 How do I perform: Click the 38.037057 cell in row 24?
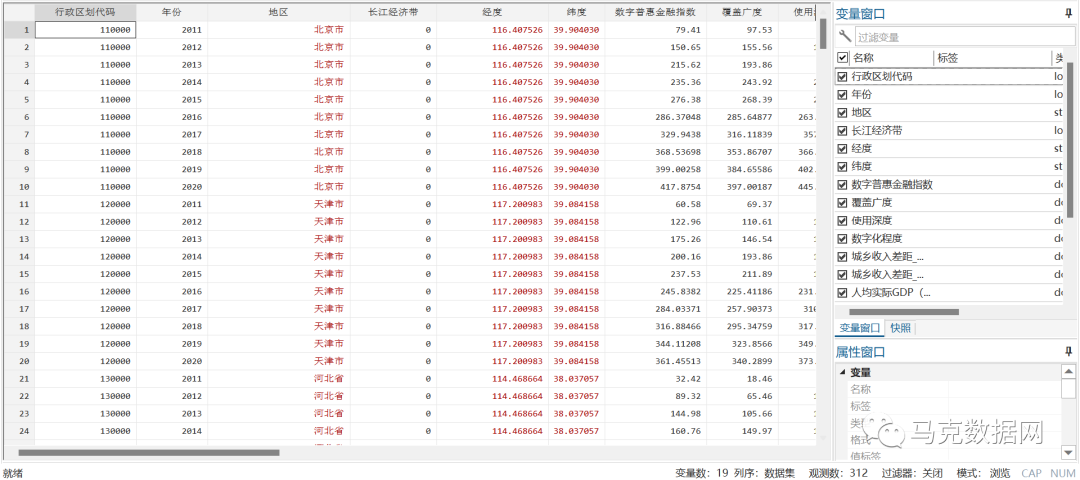pyautogui.click(x=576, y=430)
